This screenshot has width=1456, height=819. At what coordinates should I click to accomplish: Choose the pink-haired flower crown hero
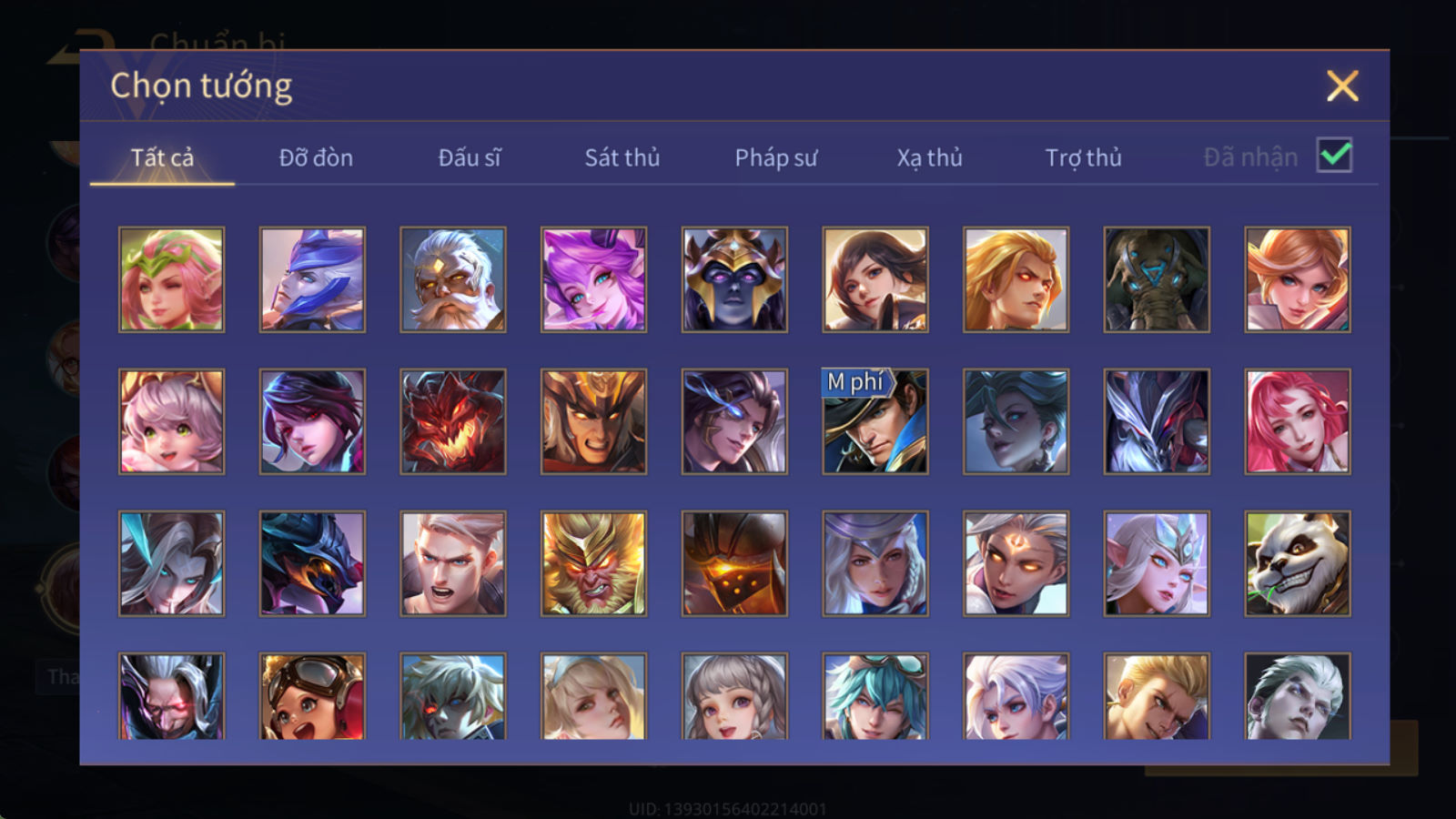click(x=171, y=279)
